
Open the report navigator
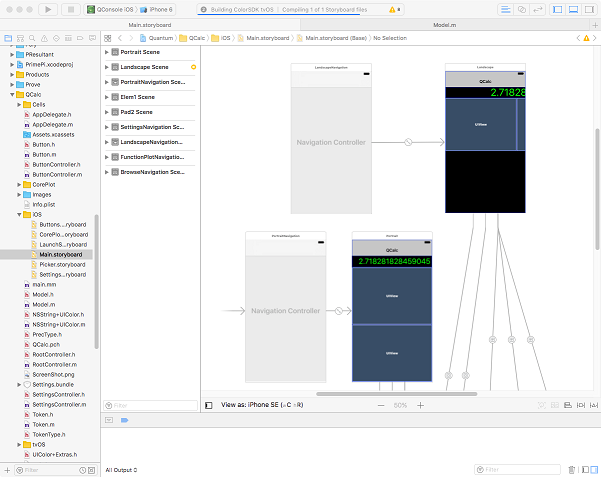[x=92, y=38]
